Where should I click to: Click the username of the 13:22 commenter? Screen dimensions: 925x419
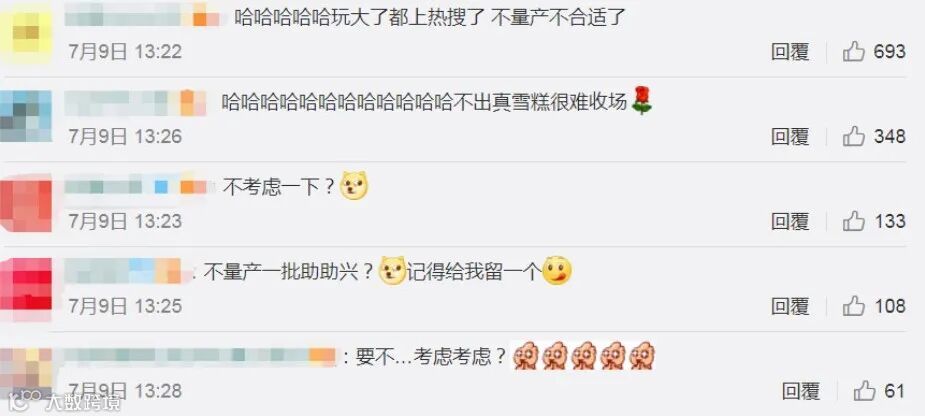[144, 18]
